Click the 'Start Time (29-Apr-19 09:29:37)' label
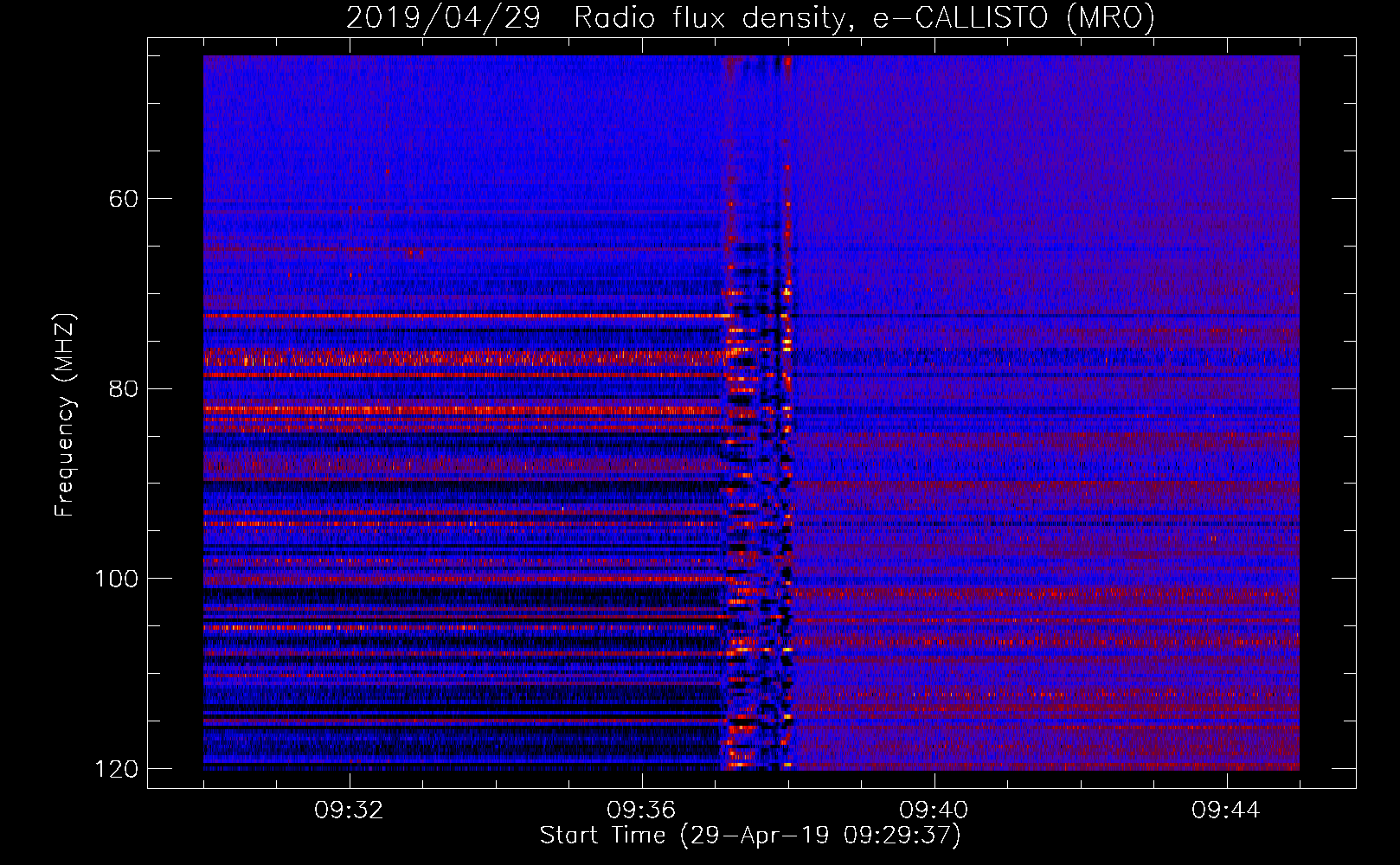 click(x=750, y=836)
